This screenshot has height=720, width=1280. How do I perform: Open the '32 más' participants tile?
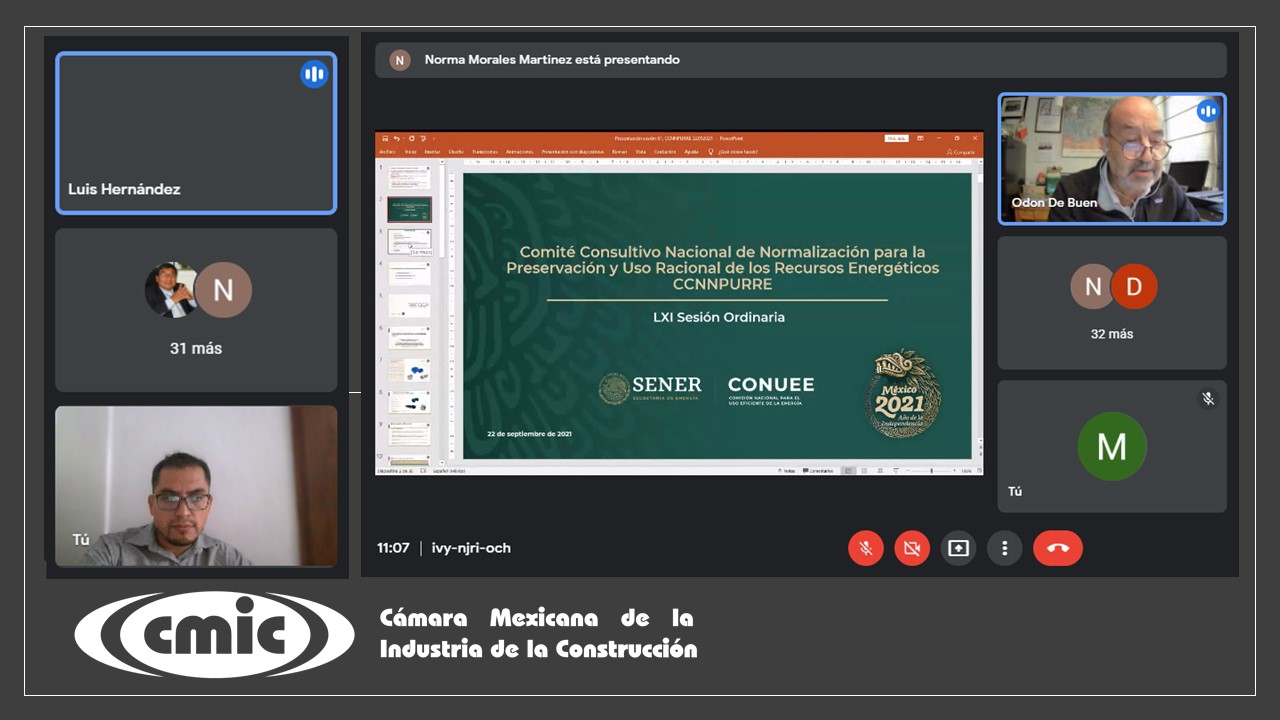coord(1112,303)
